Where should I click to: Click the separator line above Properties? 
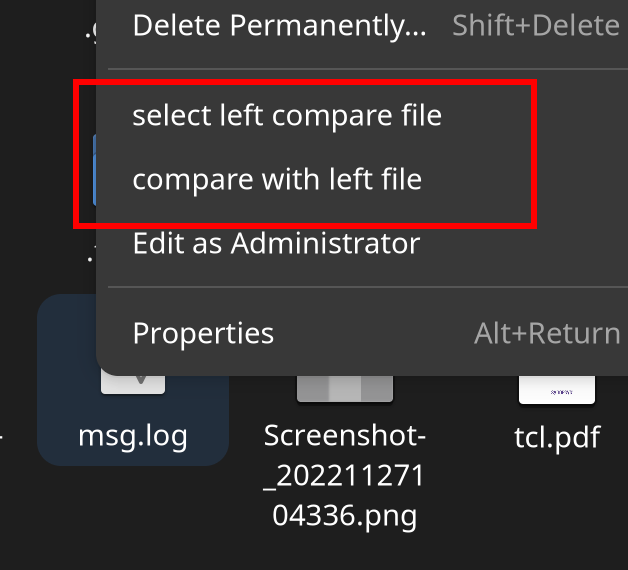pos(368,287)
